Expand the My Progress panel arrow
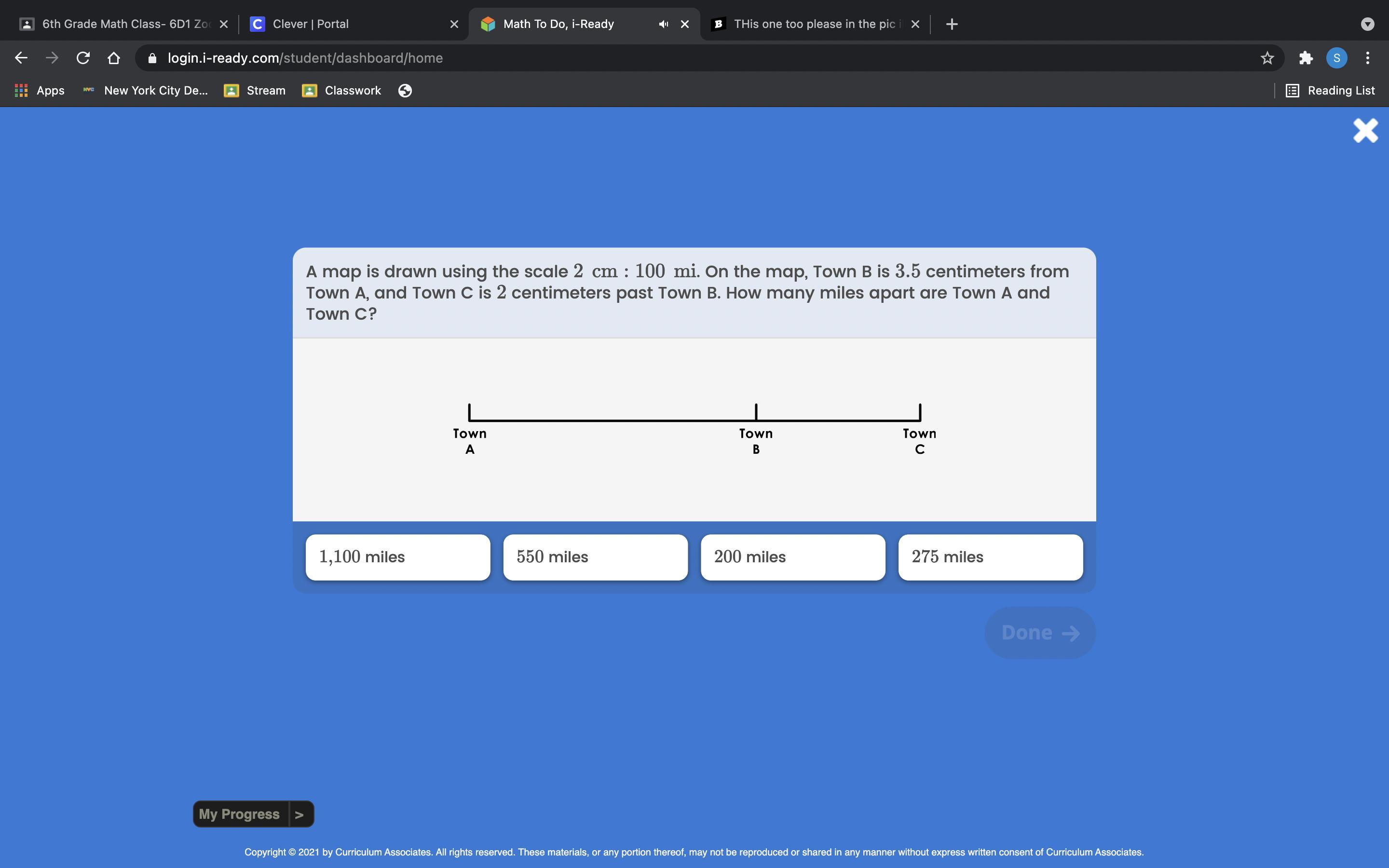1389x868 pixels. pyautogui.click(x=300, y=814)
